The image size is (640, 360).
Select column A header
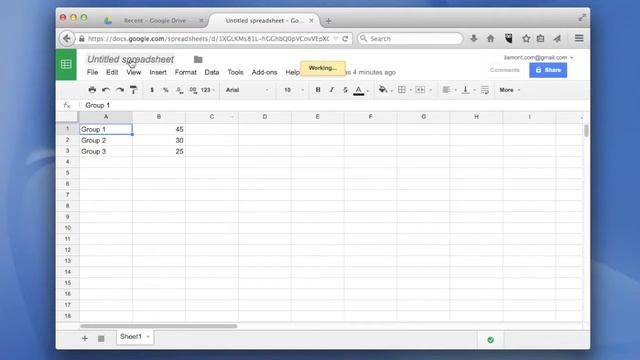[106, 117]
